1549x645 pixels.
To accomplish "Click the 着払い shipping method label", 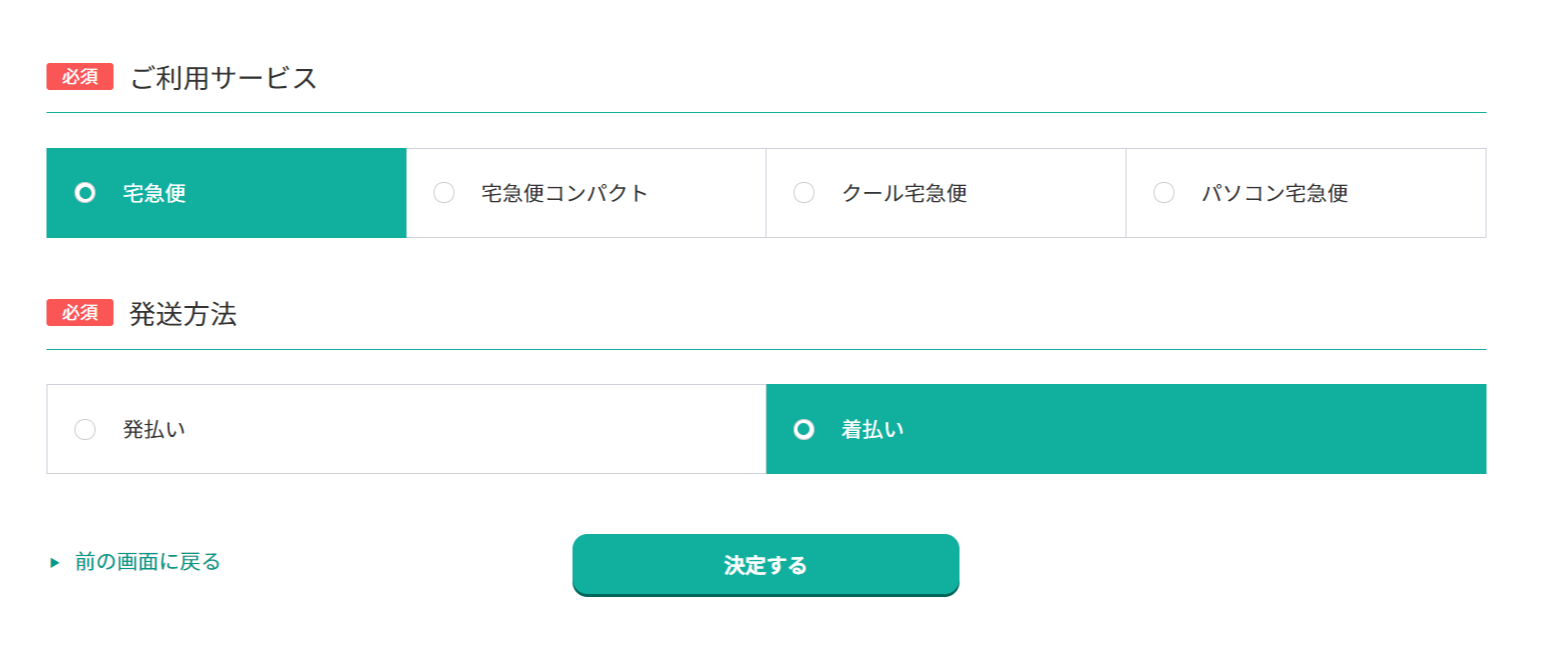I will coord(872,429).
